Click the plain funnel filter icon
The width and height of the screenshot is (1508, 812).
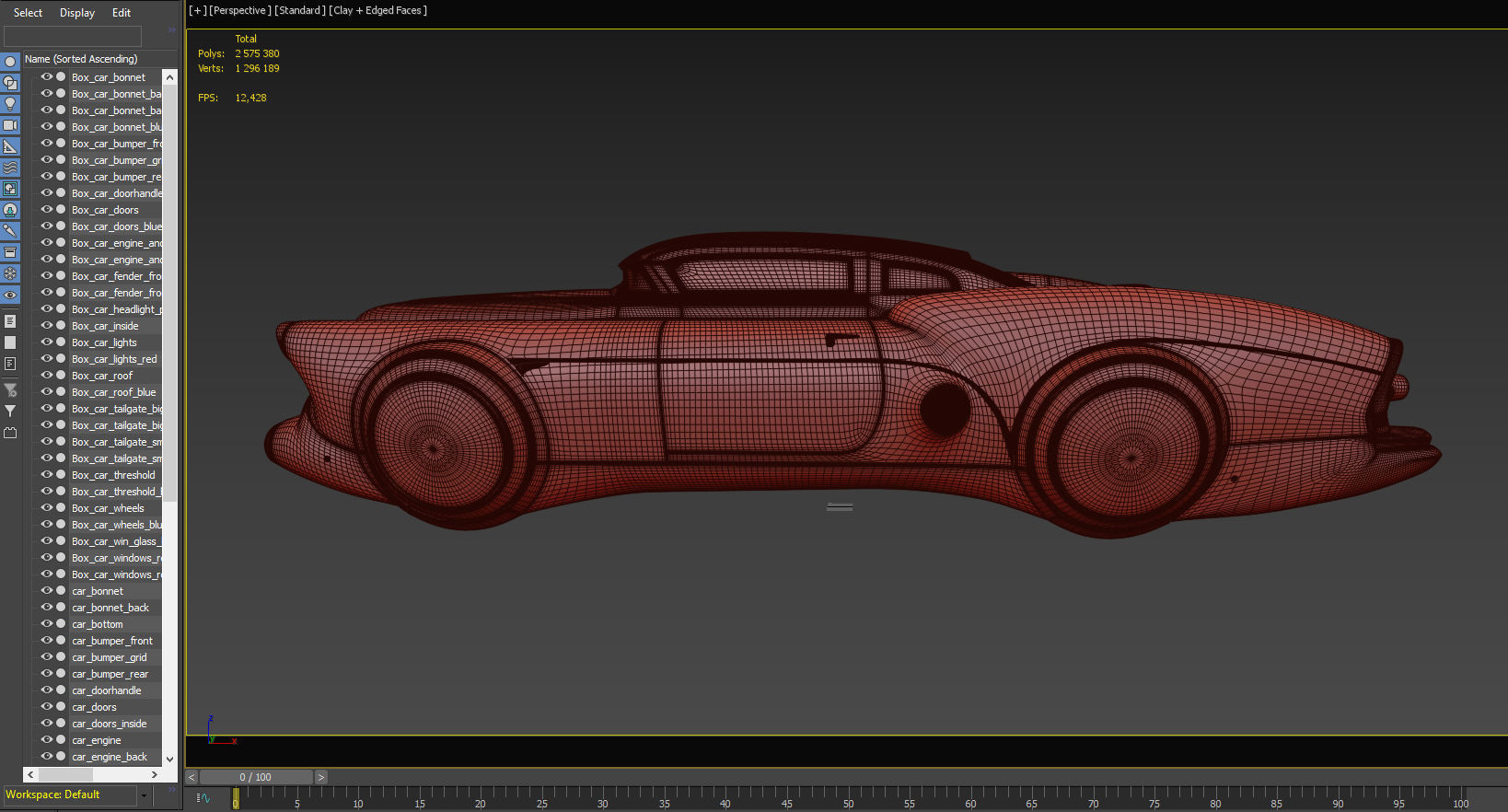click(10, 412)
